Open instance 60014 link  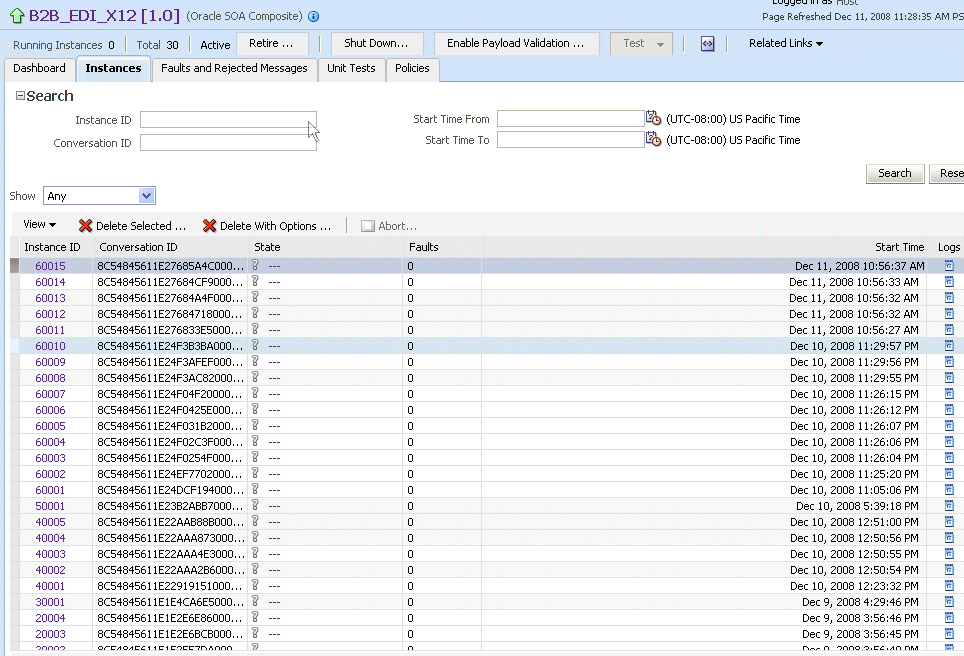coord(50,282)
